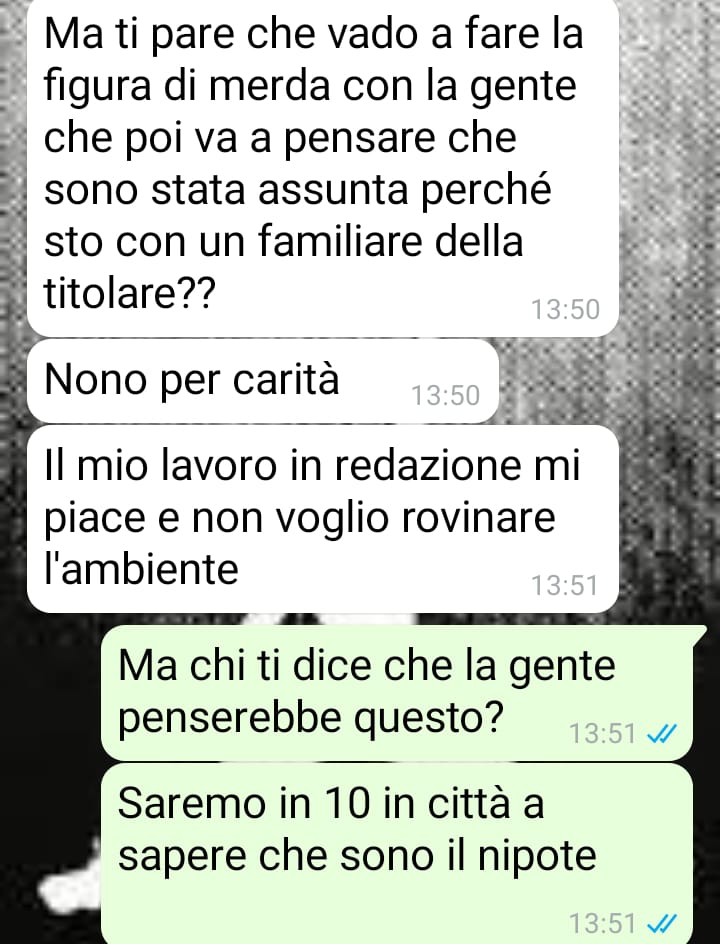Viewport: 720px width, 944px height.
Task: Tap the 13:51 time on the nipote bubble
Action: [603, 922]
